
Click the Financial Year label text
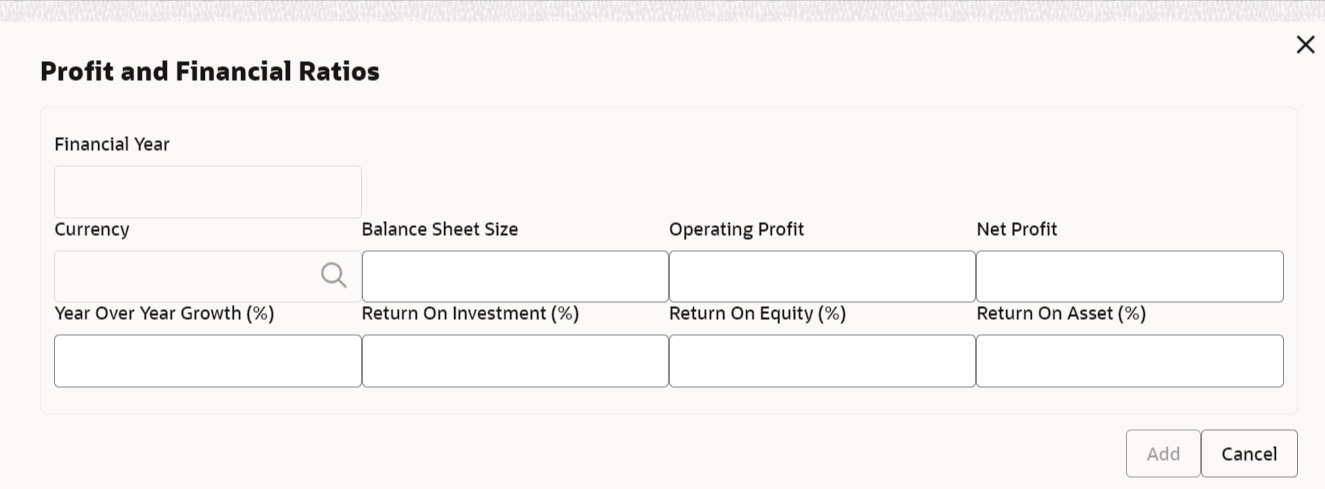(112, 144)
